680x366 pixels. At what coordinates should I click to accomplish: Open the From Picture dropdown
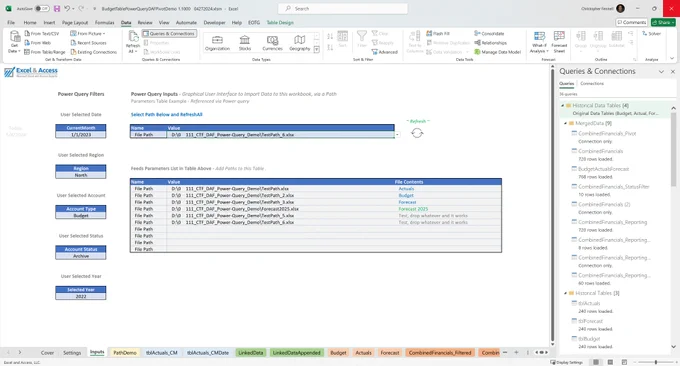pos(88,33)
